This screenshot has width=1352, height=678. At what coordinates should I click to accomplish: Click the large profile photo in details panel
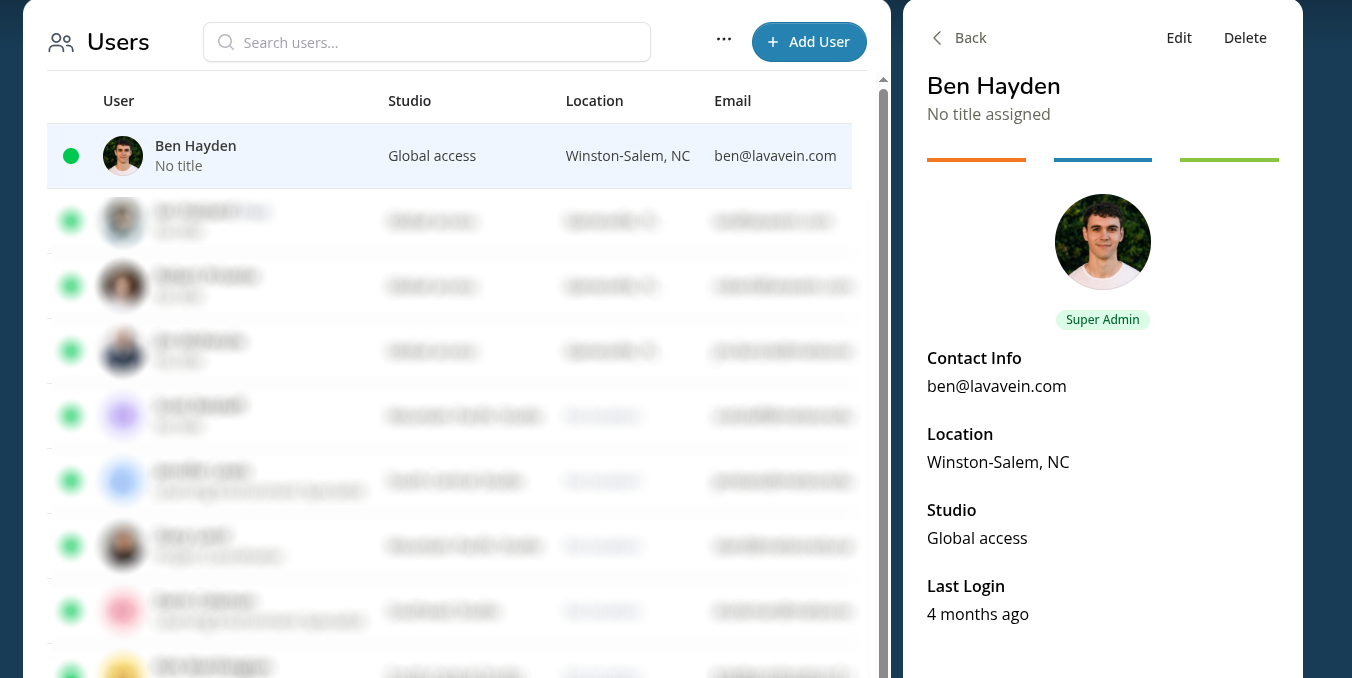(x=1103, y=242)
